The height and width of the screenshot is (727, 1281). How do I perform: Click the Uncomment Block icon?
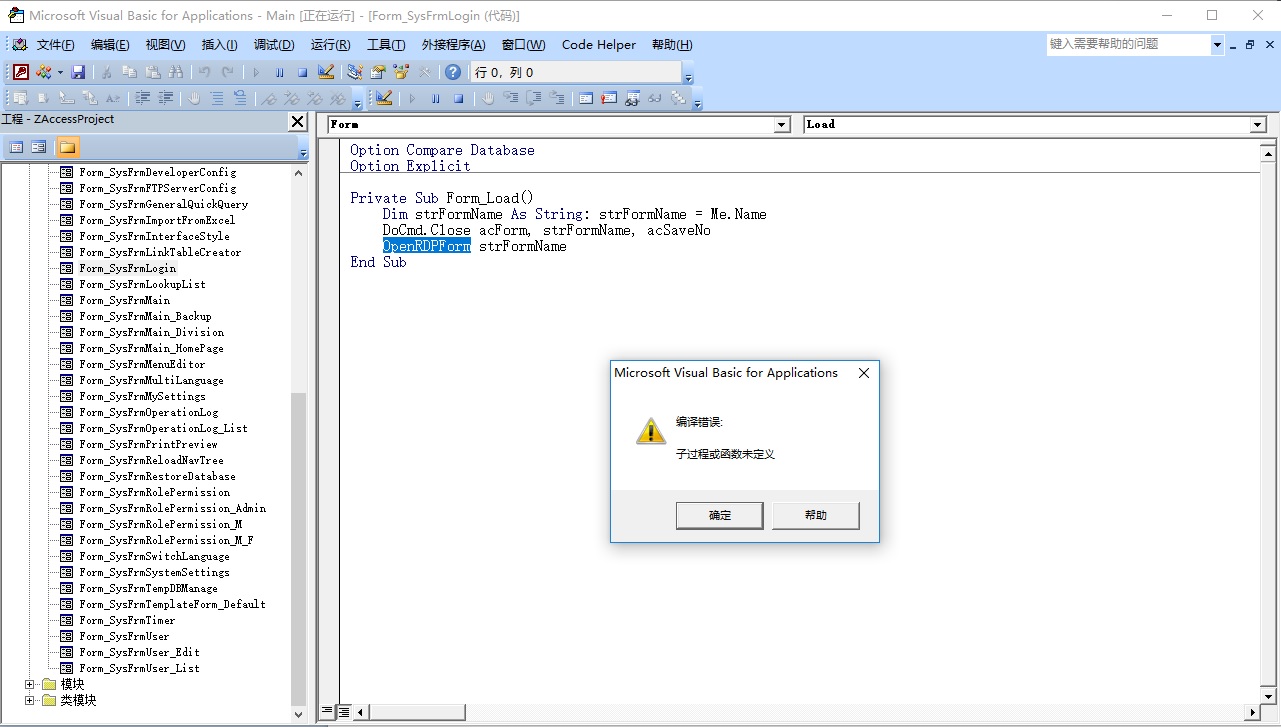[240, 98]
